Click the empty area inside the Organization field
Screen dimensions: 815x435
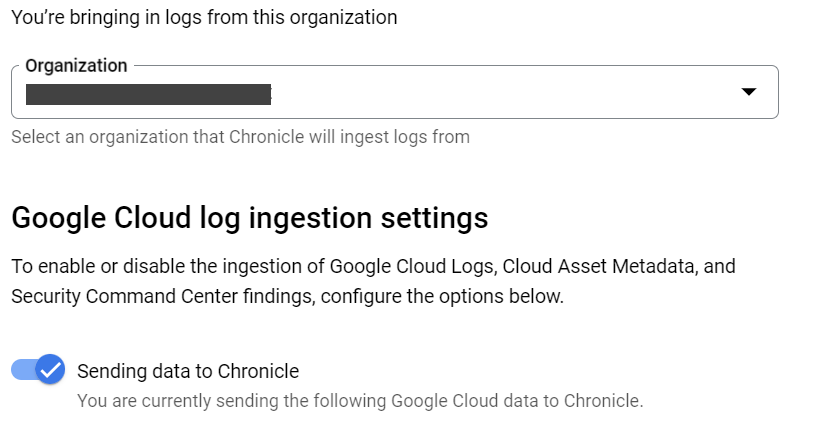[x=500, y=94]
